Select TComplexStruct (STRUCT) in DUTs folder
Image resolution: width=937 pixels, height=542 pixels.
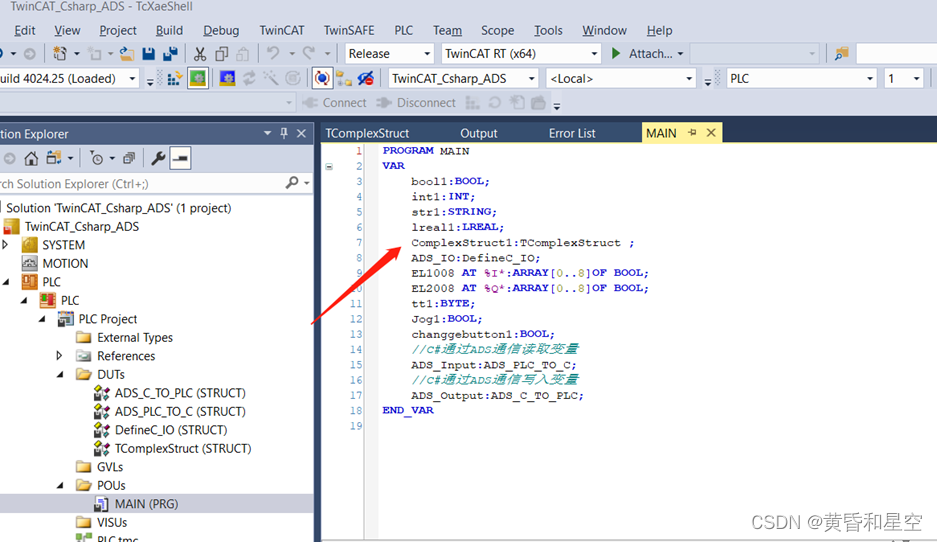183,449
